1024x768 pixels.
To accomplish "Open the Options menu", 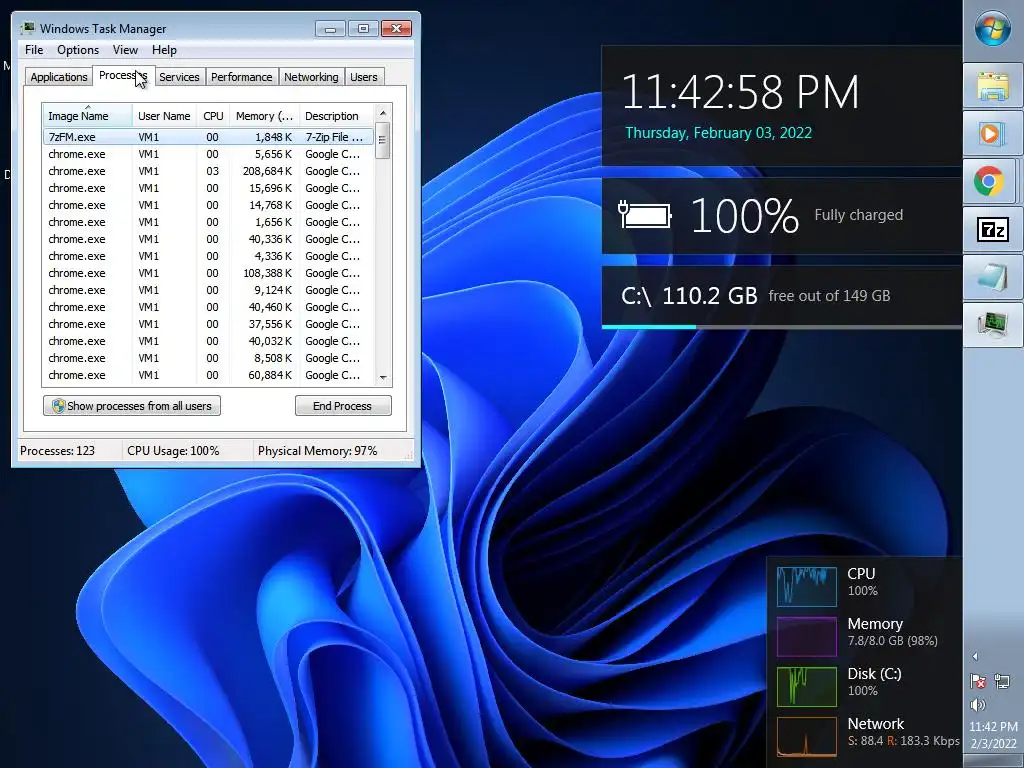I will [78, 50].
